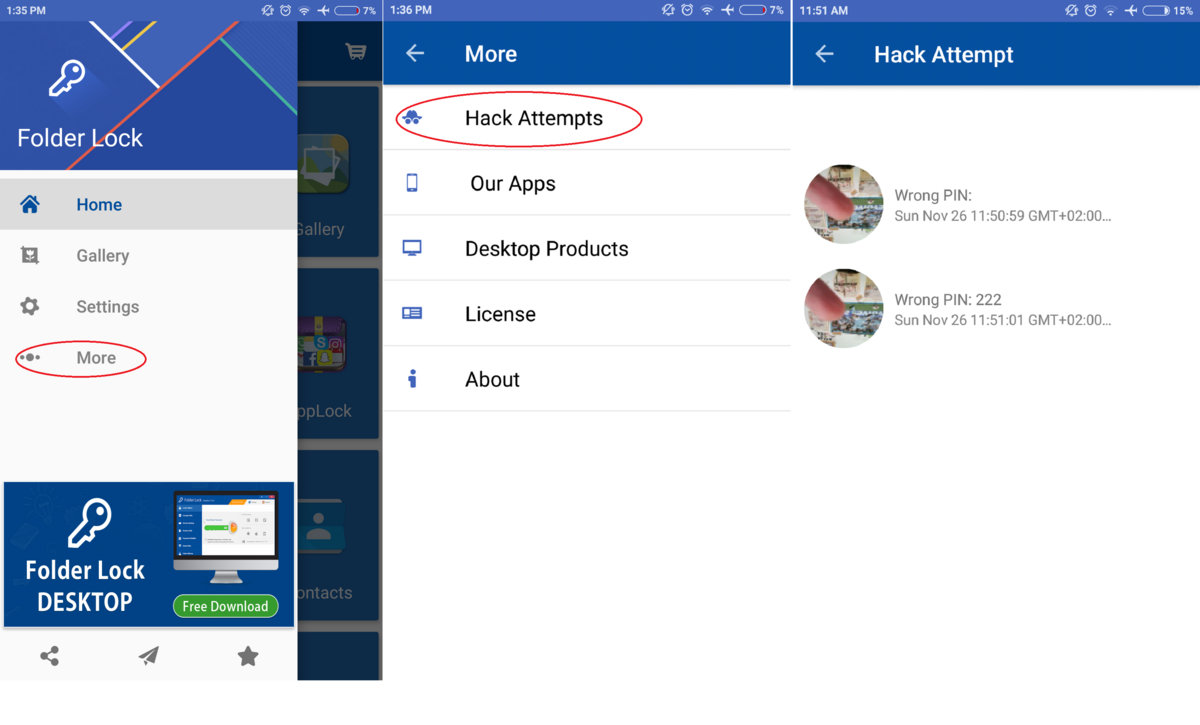Click the 'Folder Lock' drawer title
The height and width of the screenshot is (725, 1200).
[80, 138]
